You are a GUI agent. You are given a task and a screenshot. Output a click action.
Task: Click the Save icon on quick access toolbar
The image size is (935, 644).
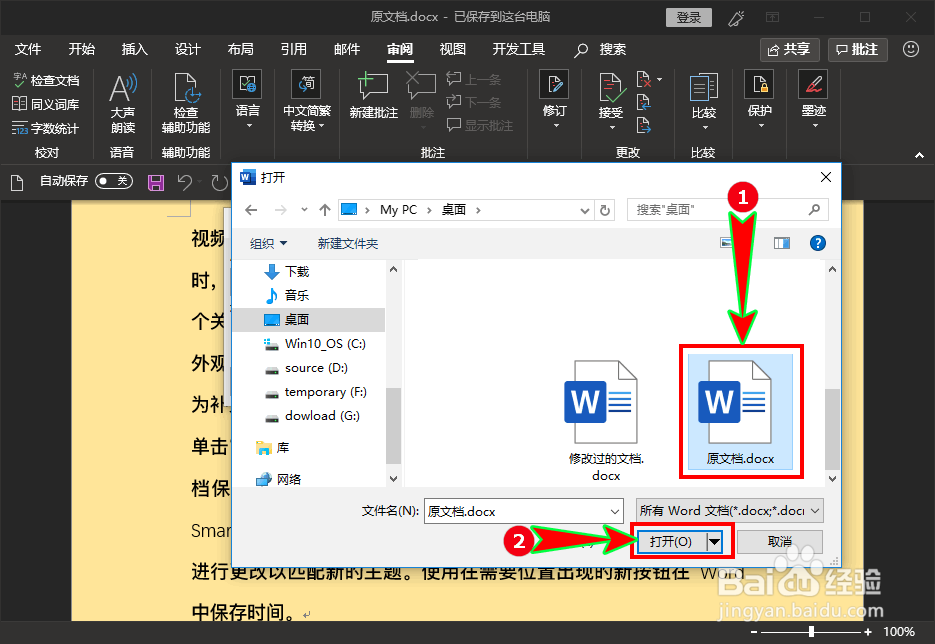pos(155,182)
